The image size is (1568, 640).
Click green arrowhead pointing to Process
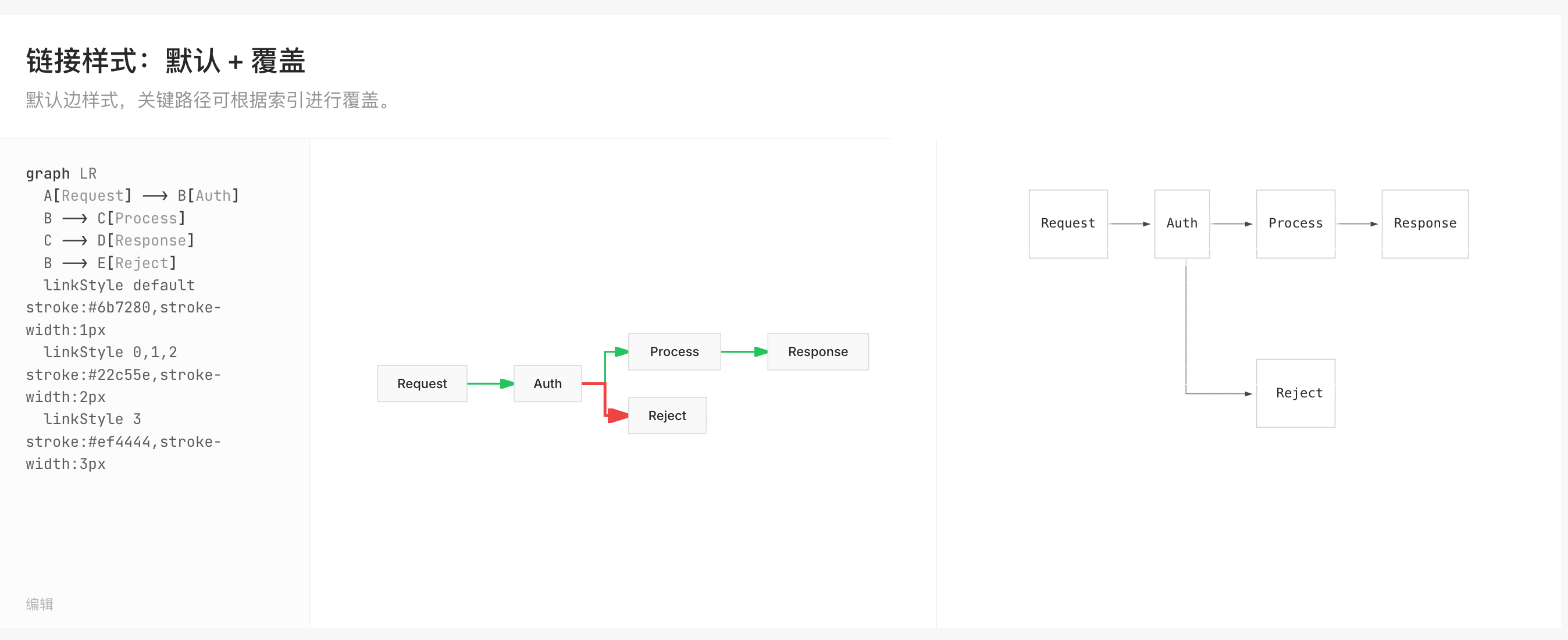point(621,351)
